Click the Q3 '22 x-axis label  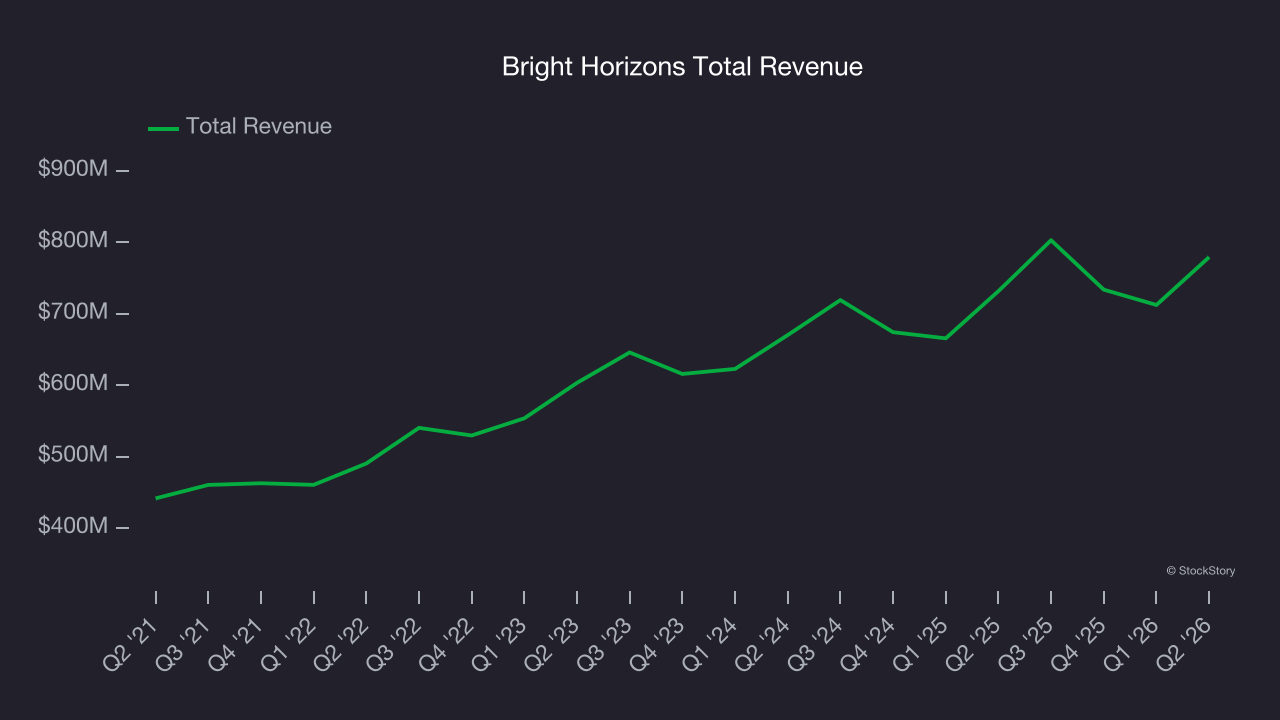coord(395,643)
